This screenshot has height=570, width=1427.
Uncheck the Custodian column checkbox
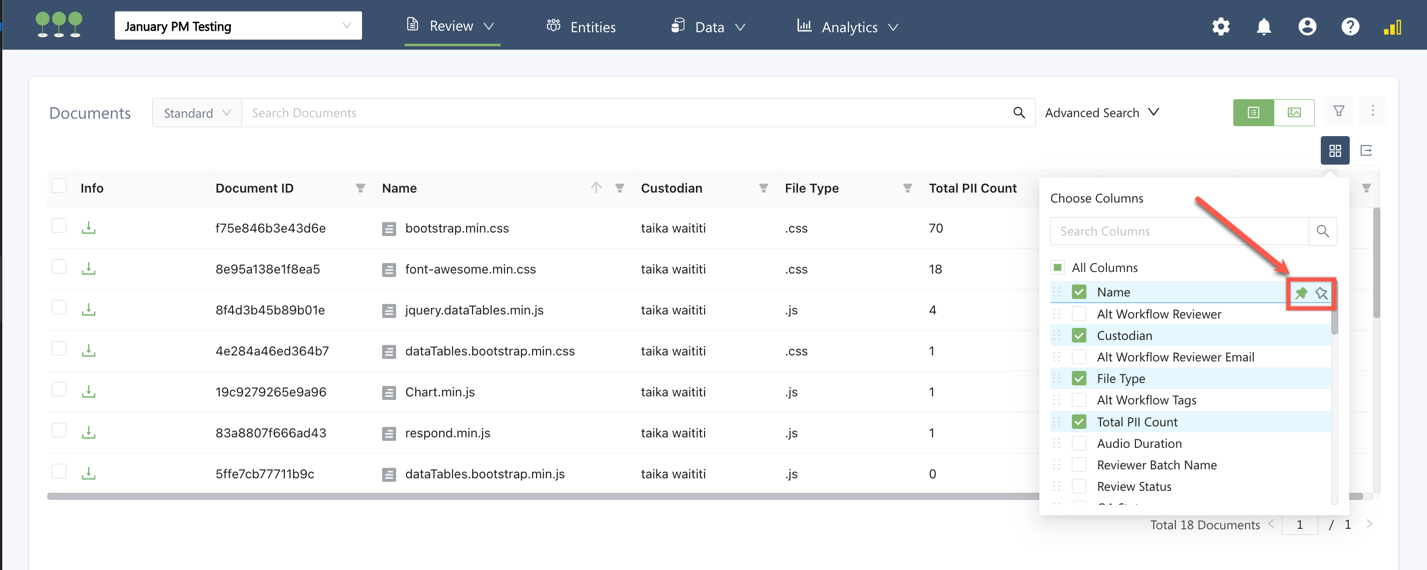click(1079, 335)
